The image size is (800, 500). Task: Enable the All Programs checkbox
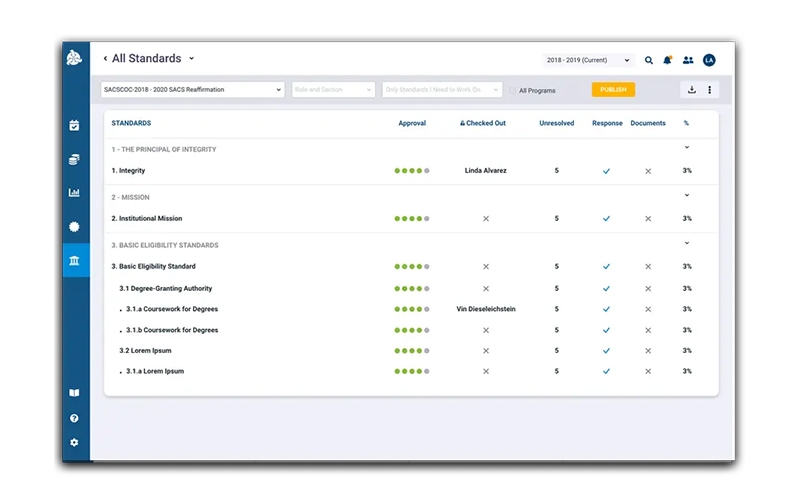513,90
